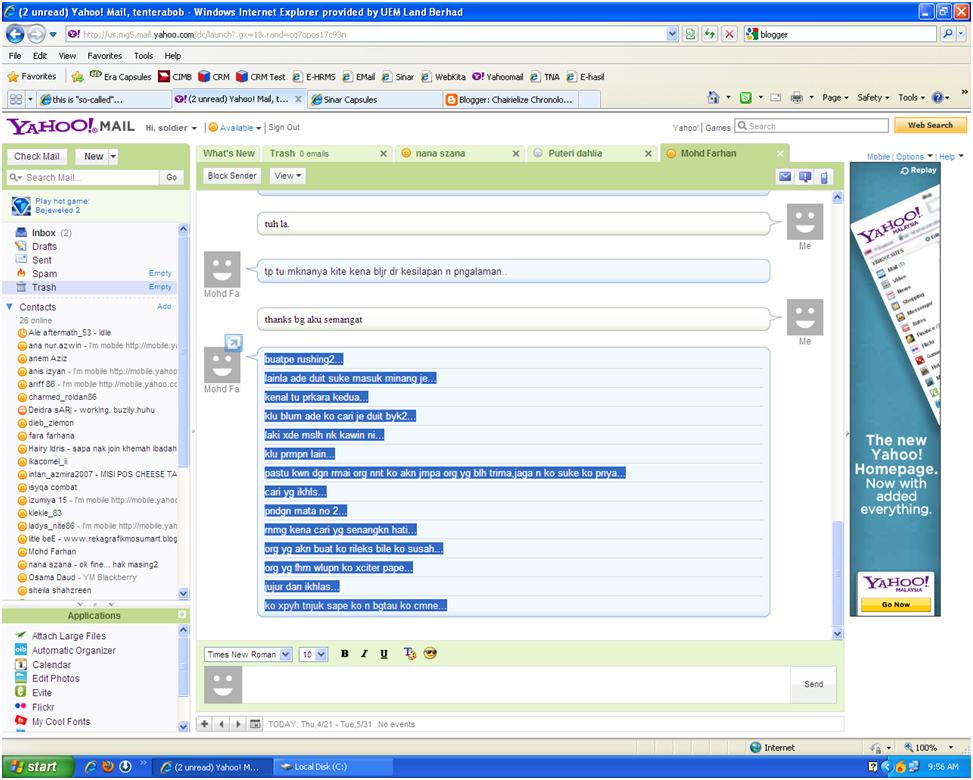Toggle Underline formatting in chat composer
Viewport: 973px width, 780px height.
tap(384, 653)
